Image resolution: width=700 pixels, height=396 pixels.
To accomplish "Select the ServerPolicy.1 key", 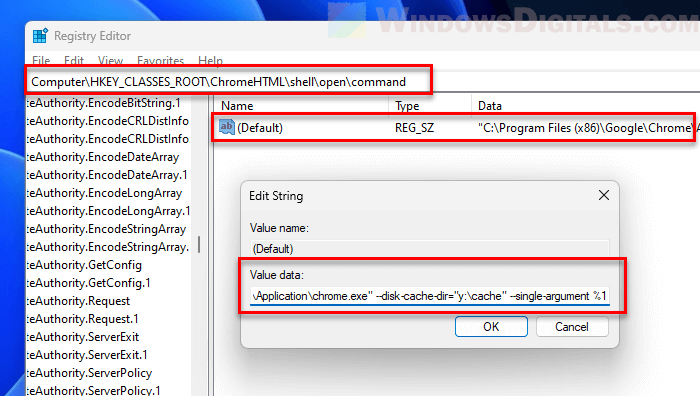I will 94,390.
